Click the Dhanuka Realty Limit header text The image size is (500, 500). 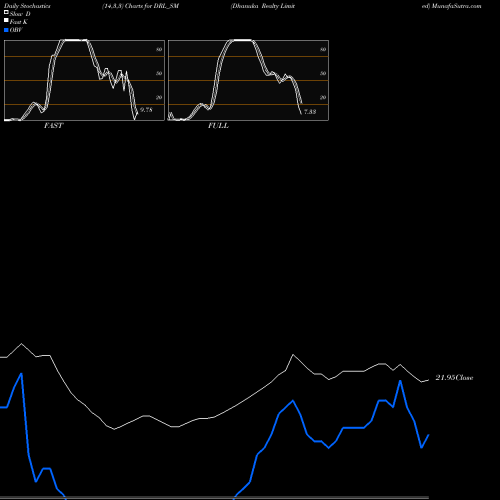[x=263, y=6]
